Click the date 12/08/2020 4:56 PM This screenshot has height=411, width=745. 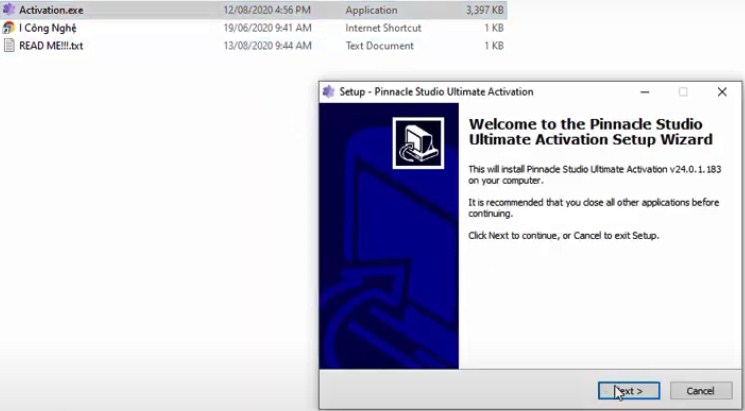(x=267, y=10)
